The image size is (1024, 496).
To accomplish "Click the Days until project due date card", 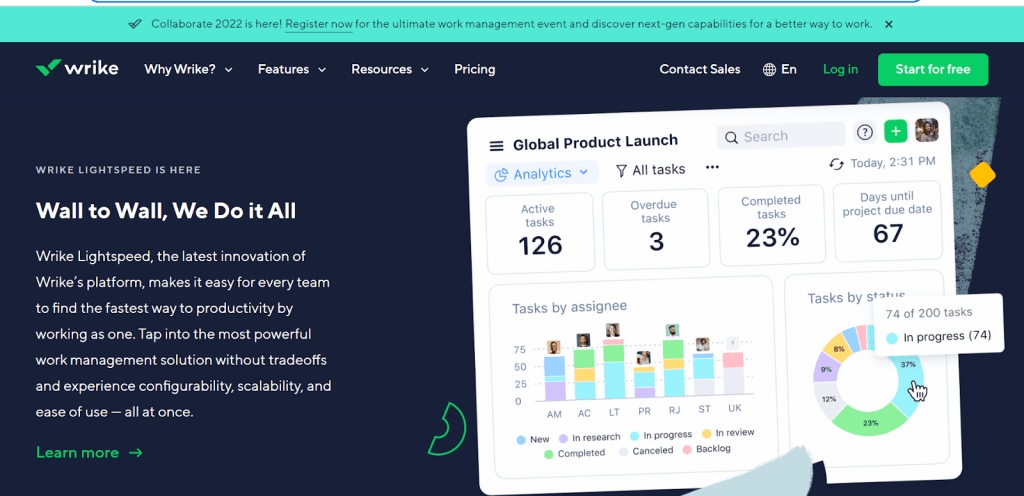I will (887, 220).
